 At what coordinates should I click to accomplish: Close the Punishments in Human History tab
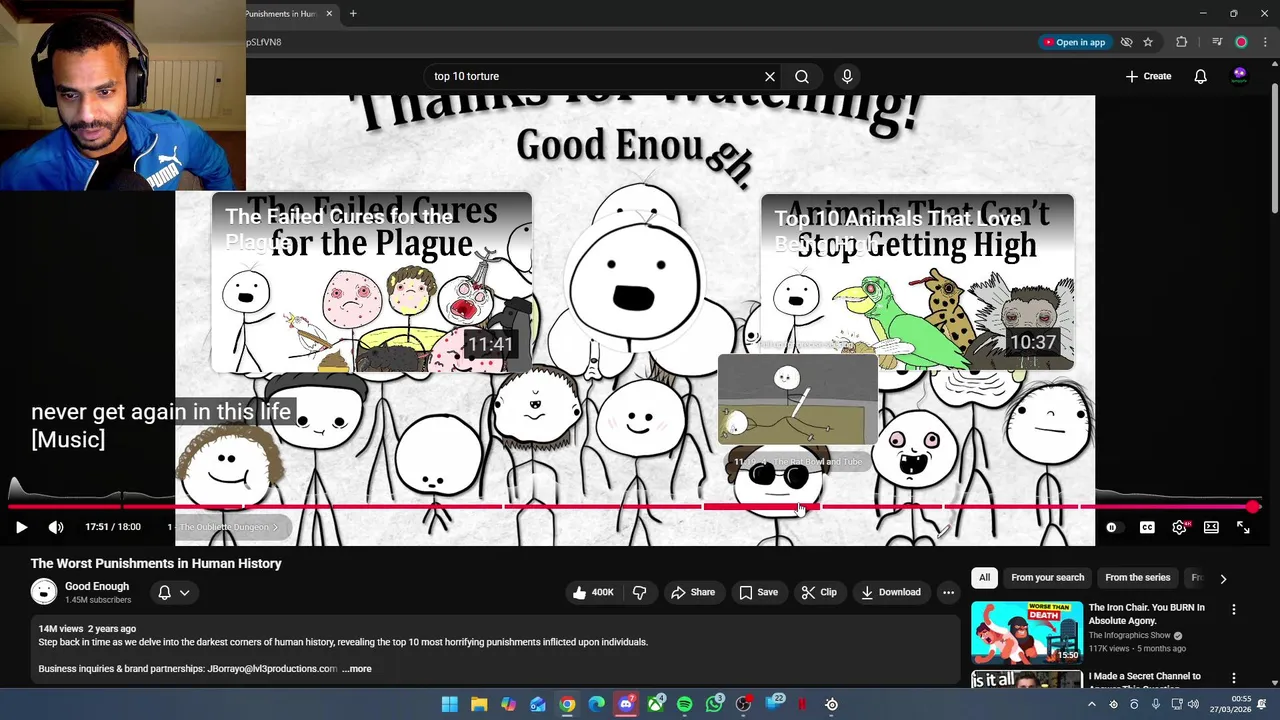329,14
